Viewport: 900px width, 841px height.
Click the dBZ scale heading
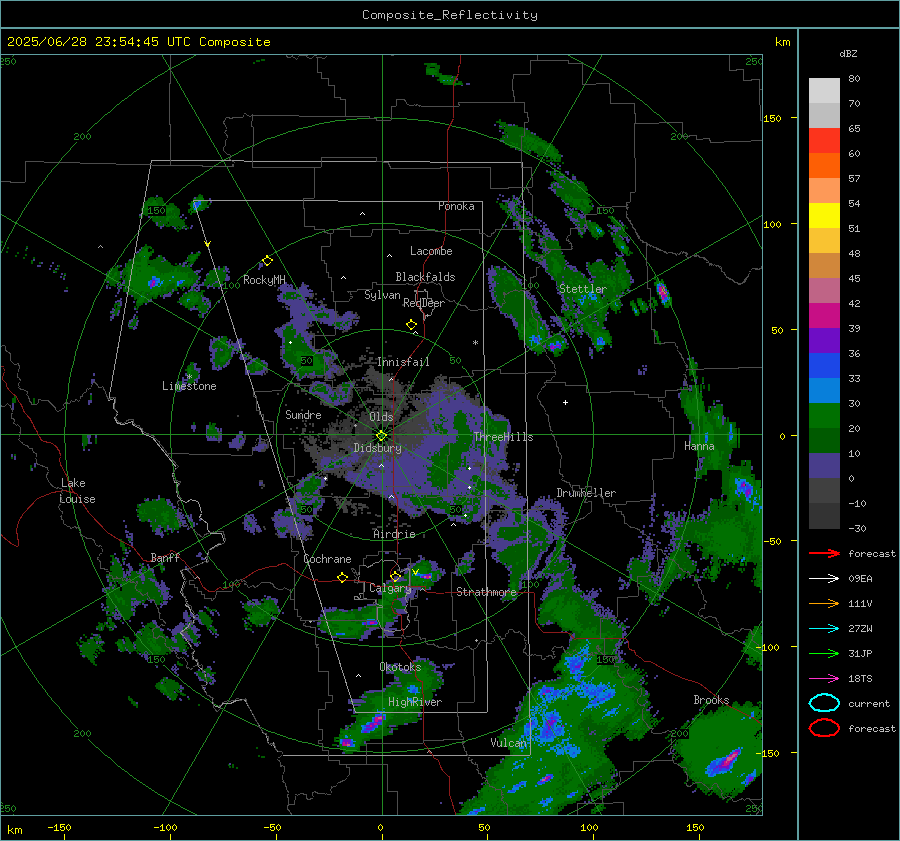coord(848,53)
